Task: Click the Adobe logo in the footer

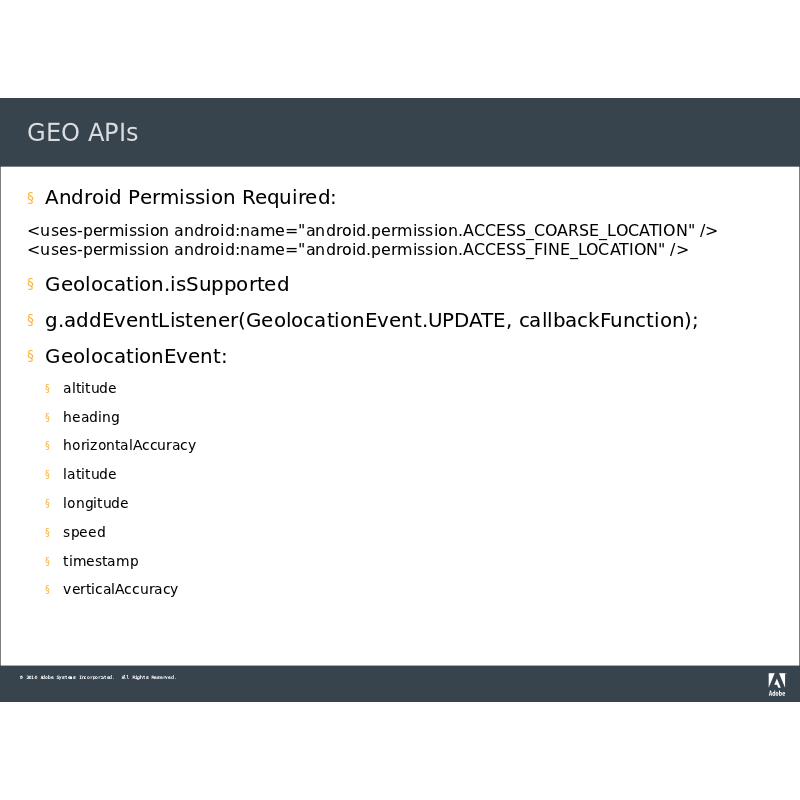Action: pos(776,684)
